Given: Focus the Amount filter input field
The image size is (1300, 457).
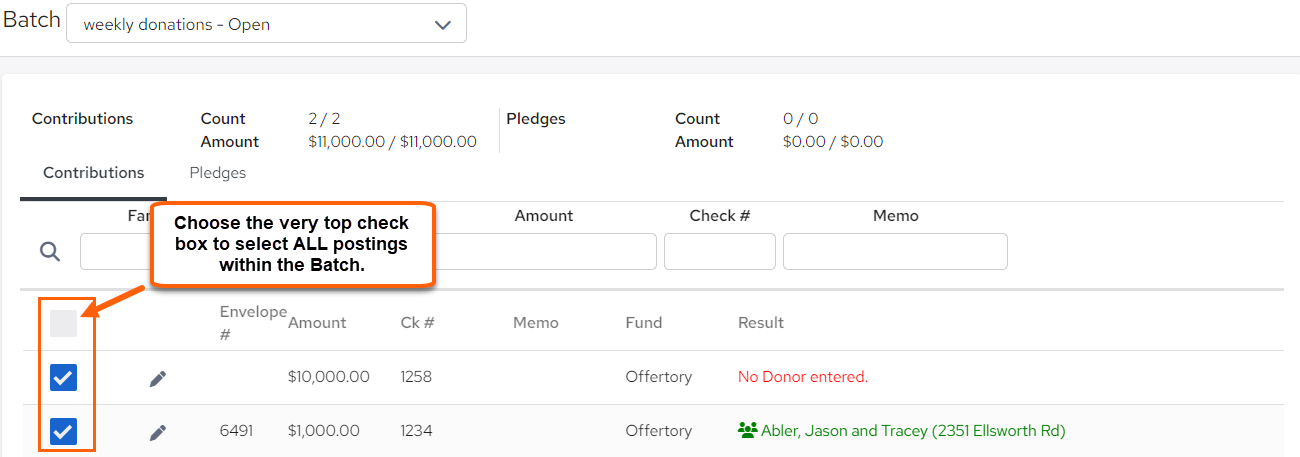Looking at the screenshot, I should coord(545,252).
